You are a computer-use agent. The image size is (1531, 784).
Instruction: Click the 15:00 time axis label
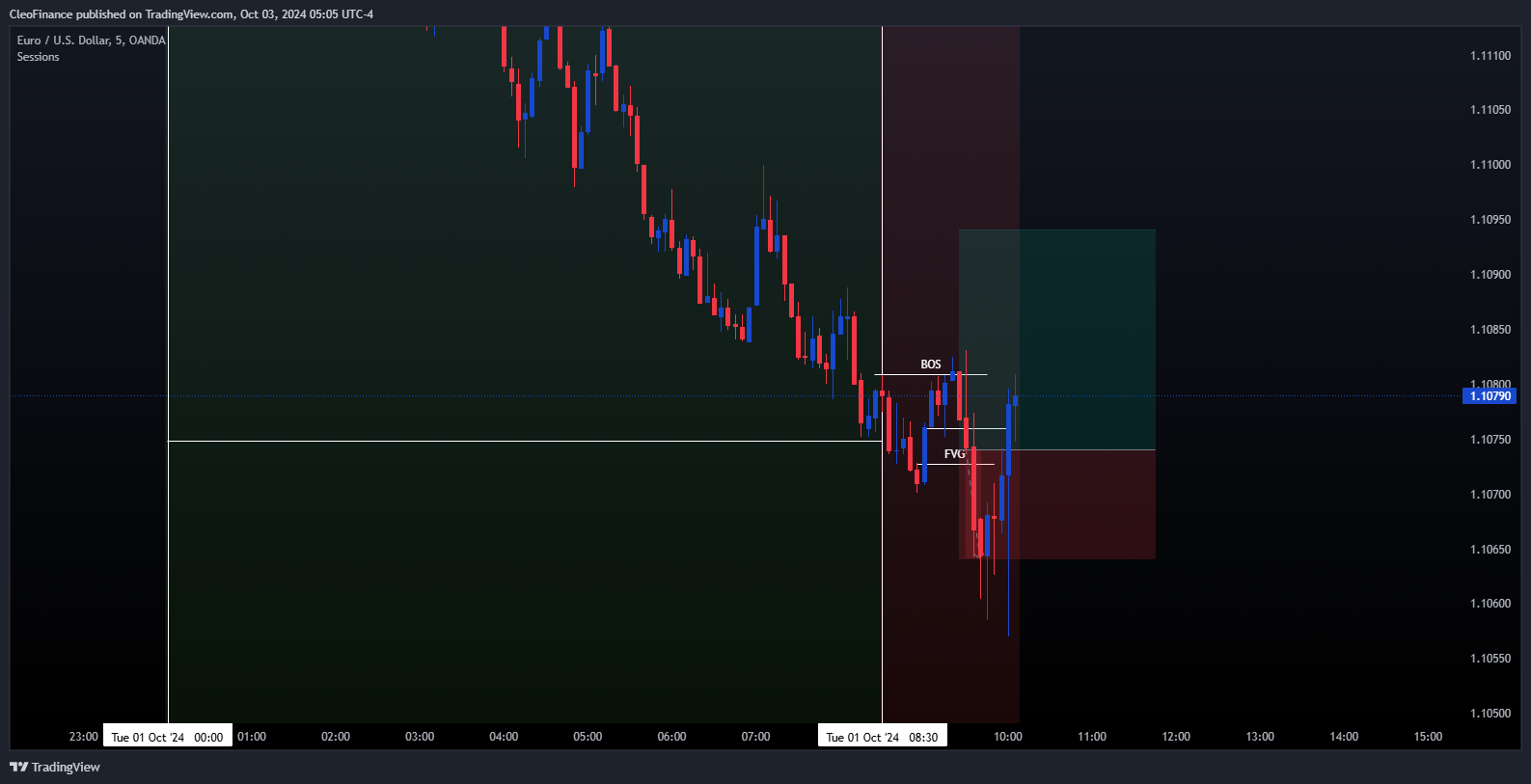tap(1428, 737)
